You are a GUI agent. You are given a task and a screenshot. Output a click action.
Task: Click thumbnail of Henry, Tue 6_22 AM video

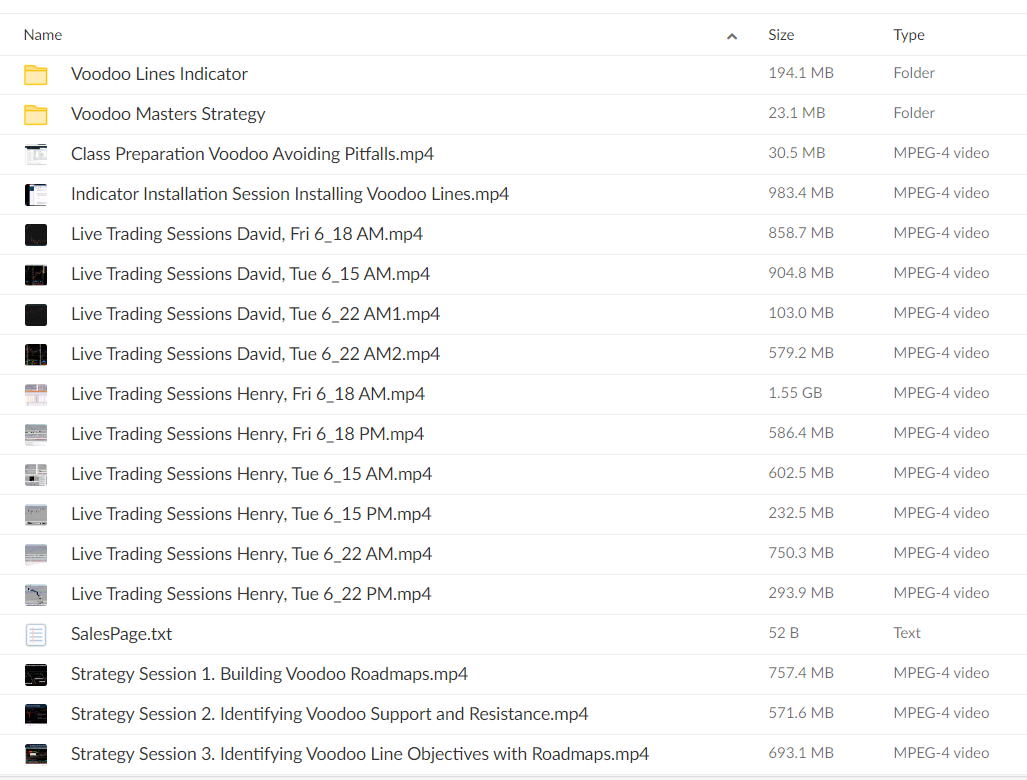click(36, 554)
